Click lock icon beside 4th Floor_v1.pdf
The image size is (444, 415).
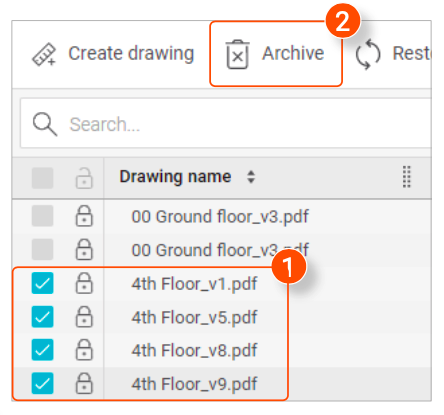pos(84,283)
